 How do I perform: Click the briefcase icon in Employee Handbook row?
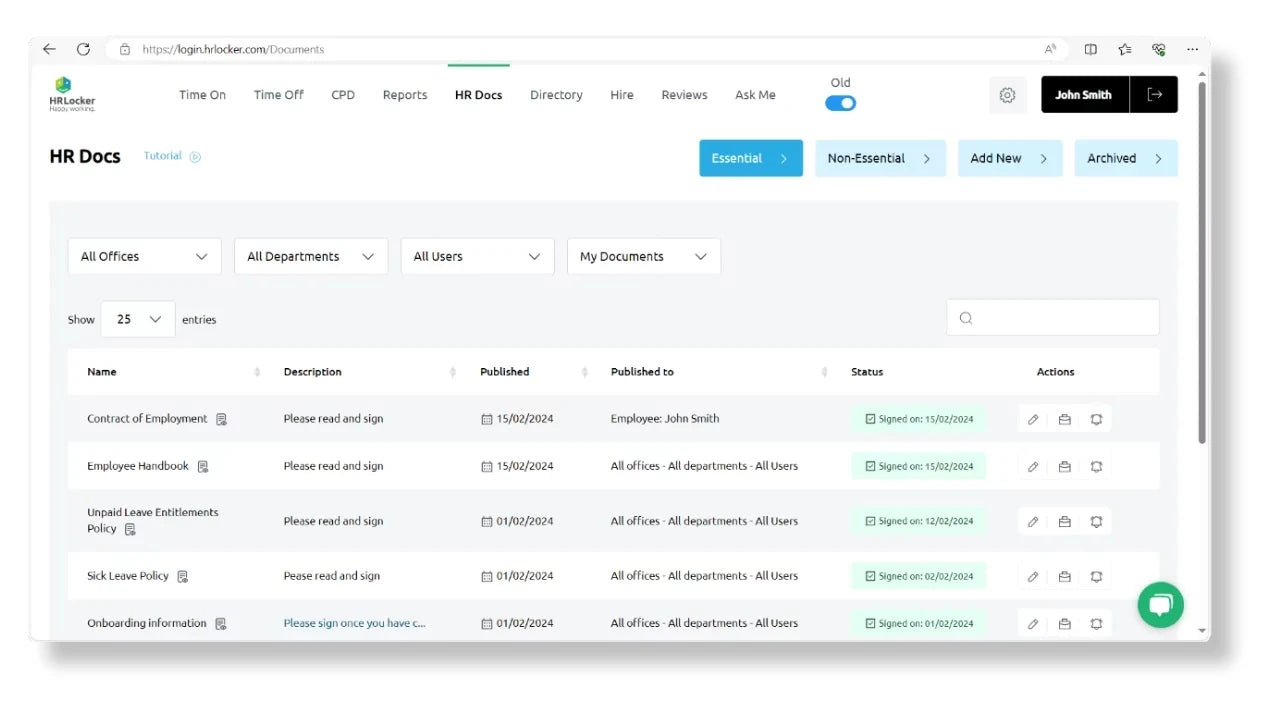pos(1065,467)
